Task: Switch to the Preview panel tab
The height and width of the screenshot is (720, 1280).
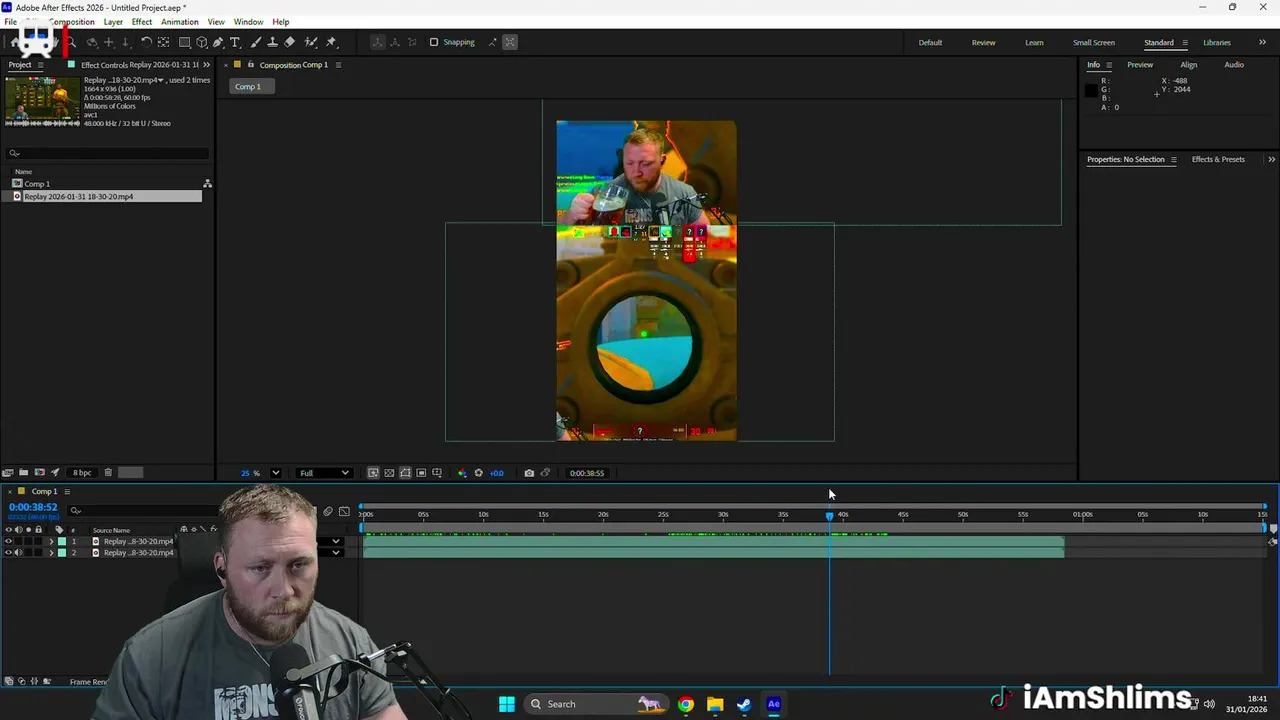Action: click(x=1140, y=65)
